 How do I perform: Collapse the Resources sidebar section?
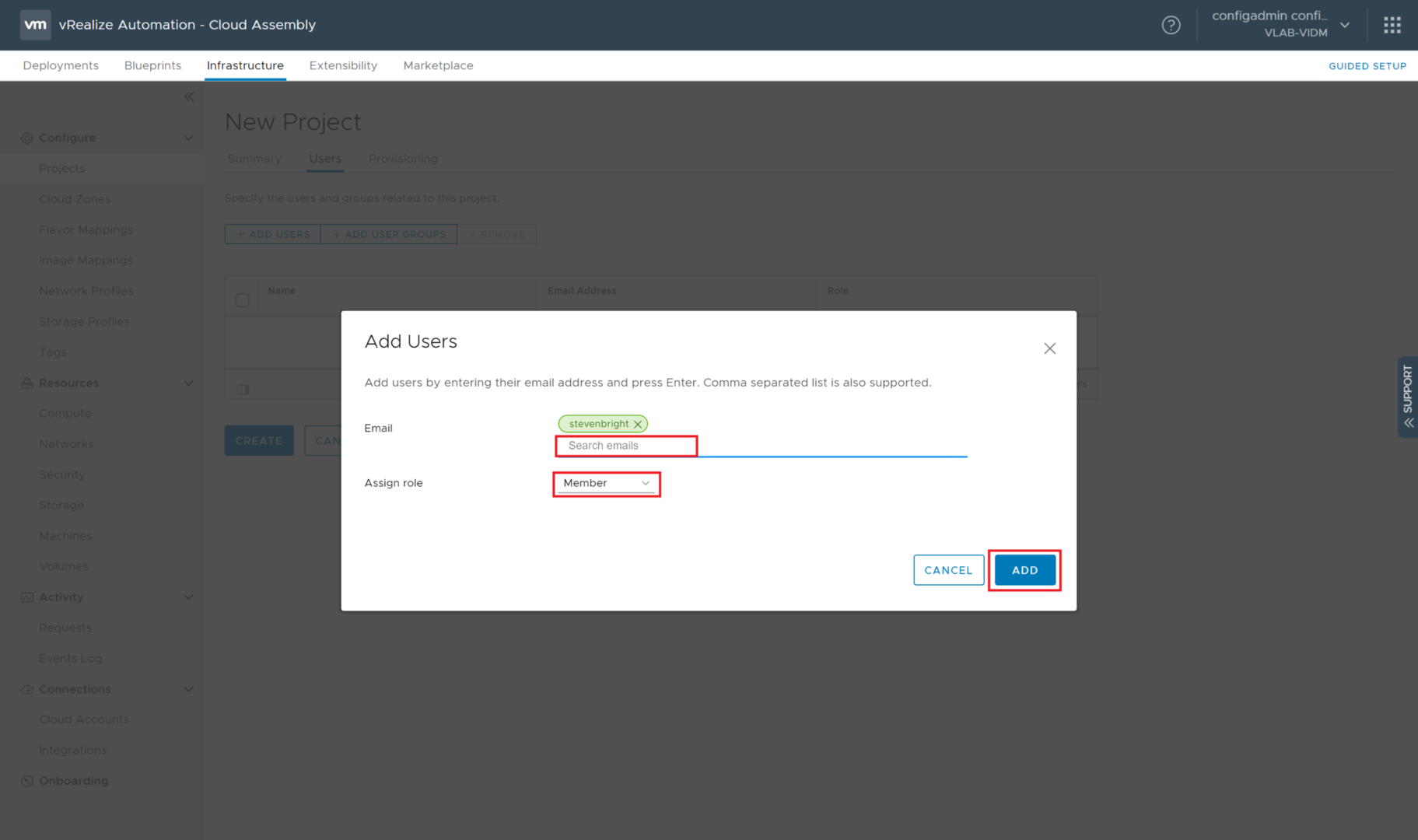point(188,383)
